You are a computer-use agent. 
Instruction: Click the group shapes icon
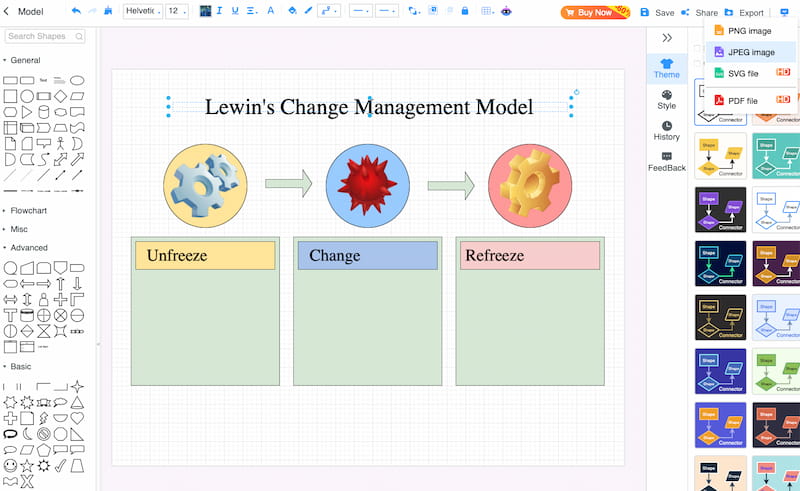[433, 11]
